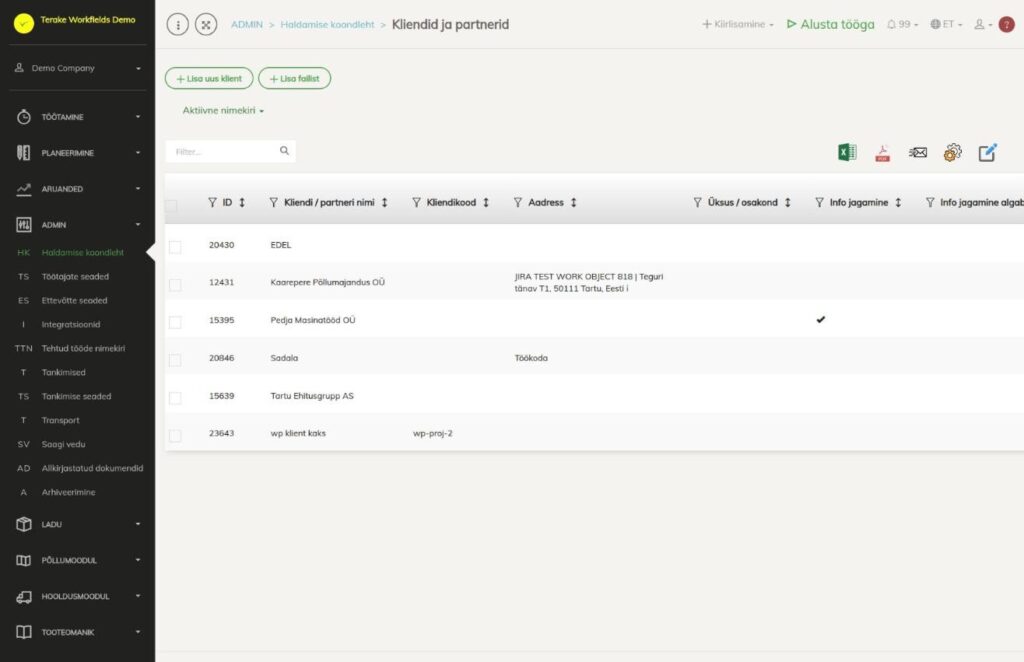Open Tankimise seaded sidebar item
Screen dimensions: 1024x662
[x=76, y=396]
